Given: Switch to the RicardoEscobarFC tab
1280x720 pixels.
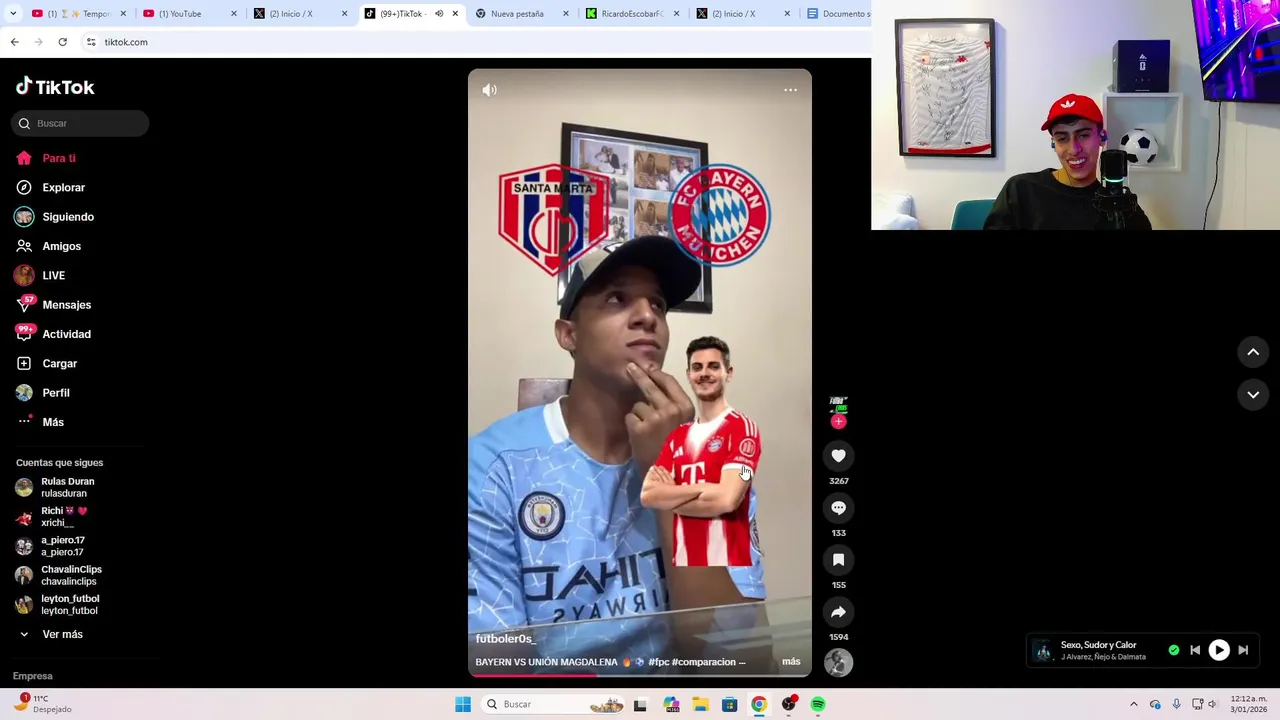Looking at the screenshot, I should 632,14.
